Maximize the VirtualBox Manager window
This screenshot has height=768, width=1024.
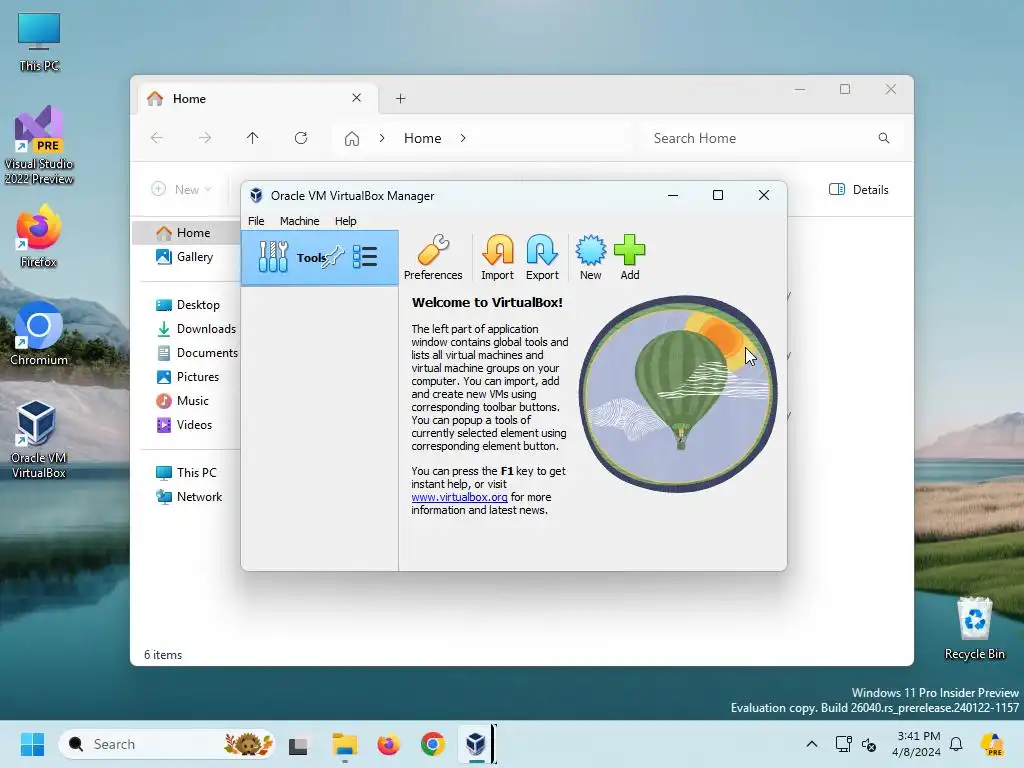pos(718,195)
